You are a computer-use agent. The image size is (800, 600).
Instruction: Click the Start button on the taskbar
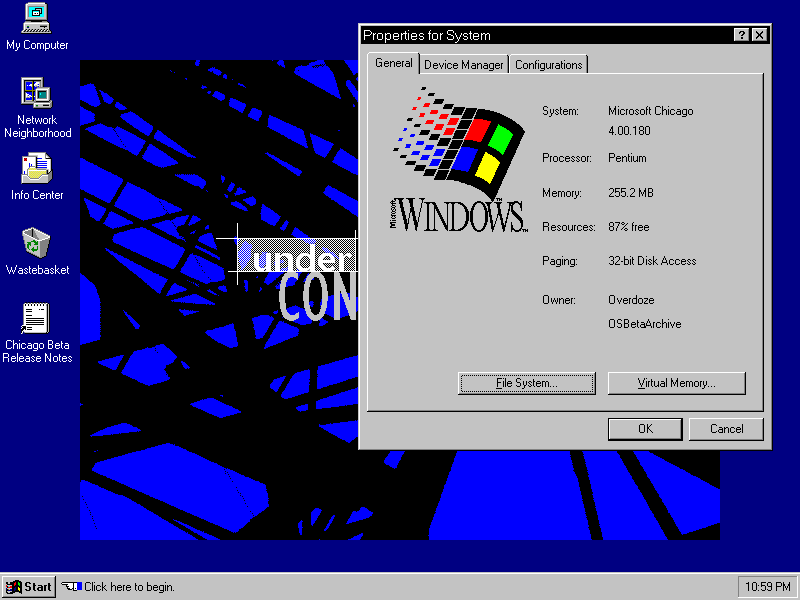(29, 587)
